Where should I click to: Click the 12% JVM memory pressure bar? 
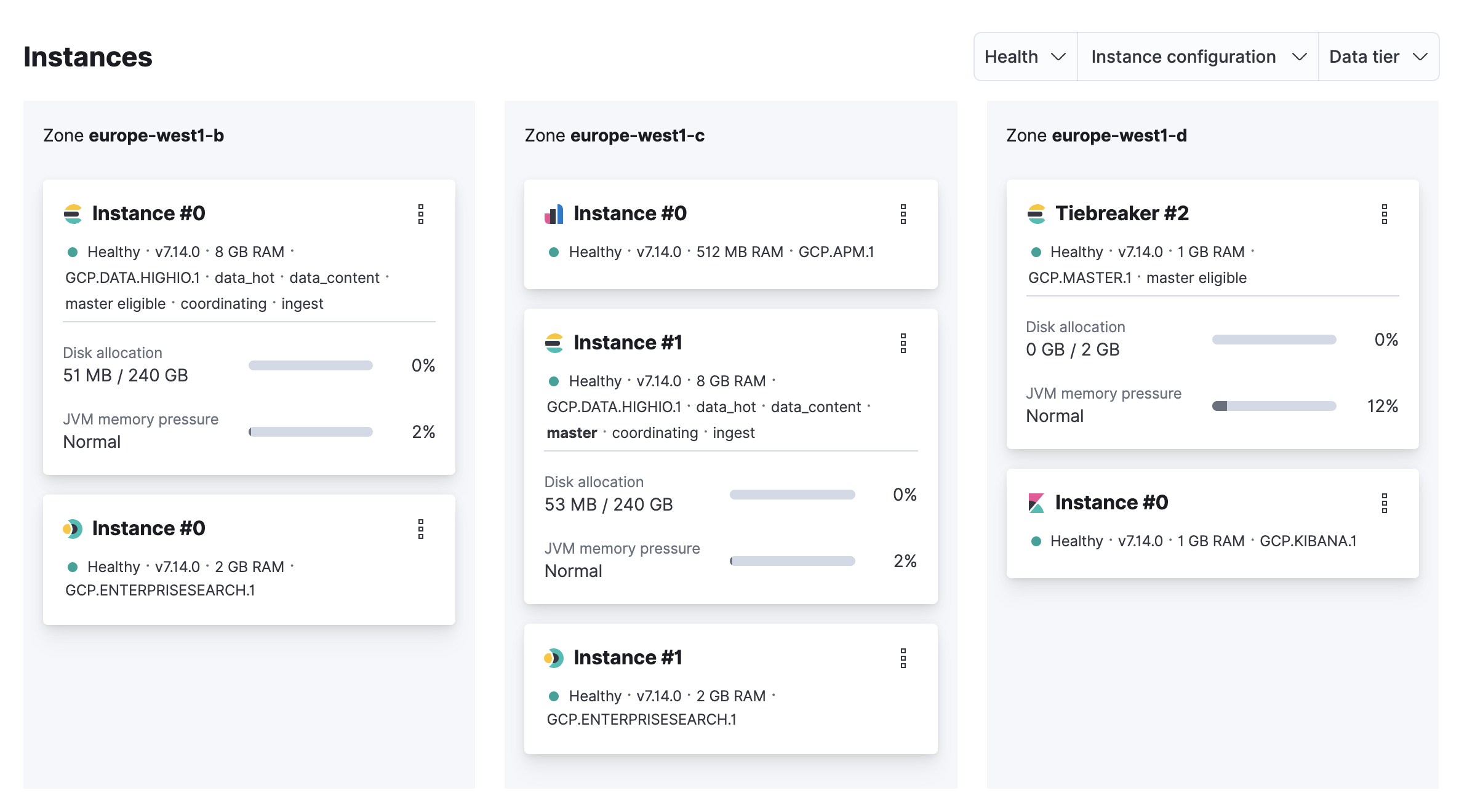point(1274,406)
